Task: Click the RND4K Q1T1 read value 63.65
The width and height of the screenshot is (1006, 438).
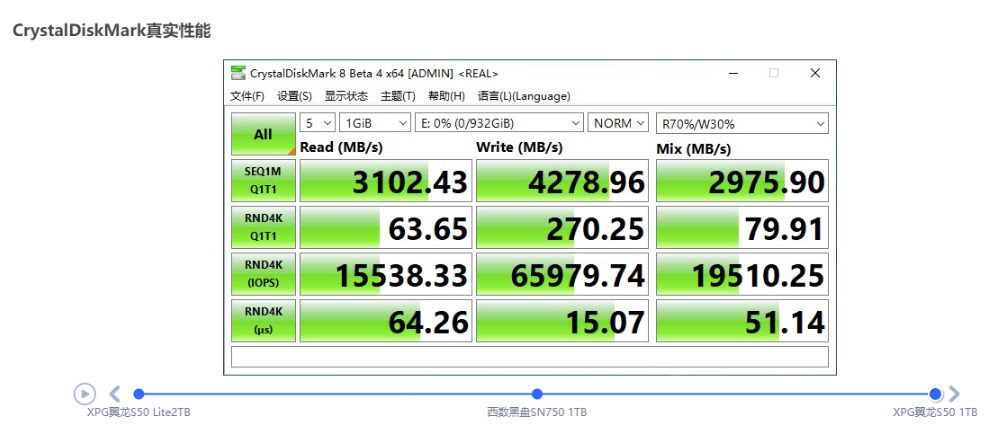Action: 386,228
